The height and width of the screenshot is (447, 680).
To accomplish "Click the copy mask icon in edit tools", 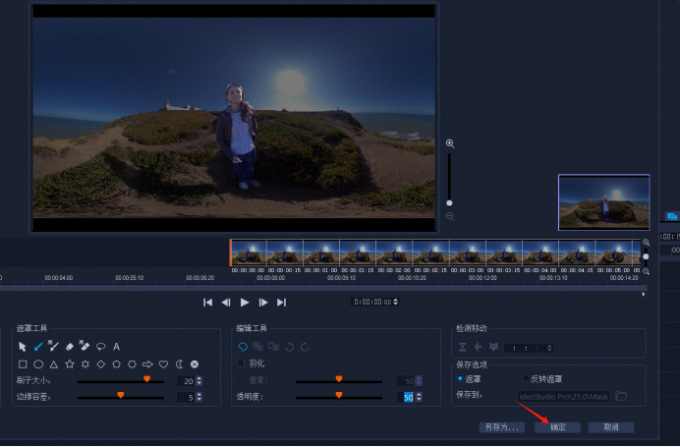I will pyautogui.click(x=258, y=346).
